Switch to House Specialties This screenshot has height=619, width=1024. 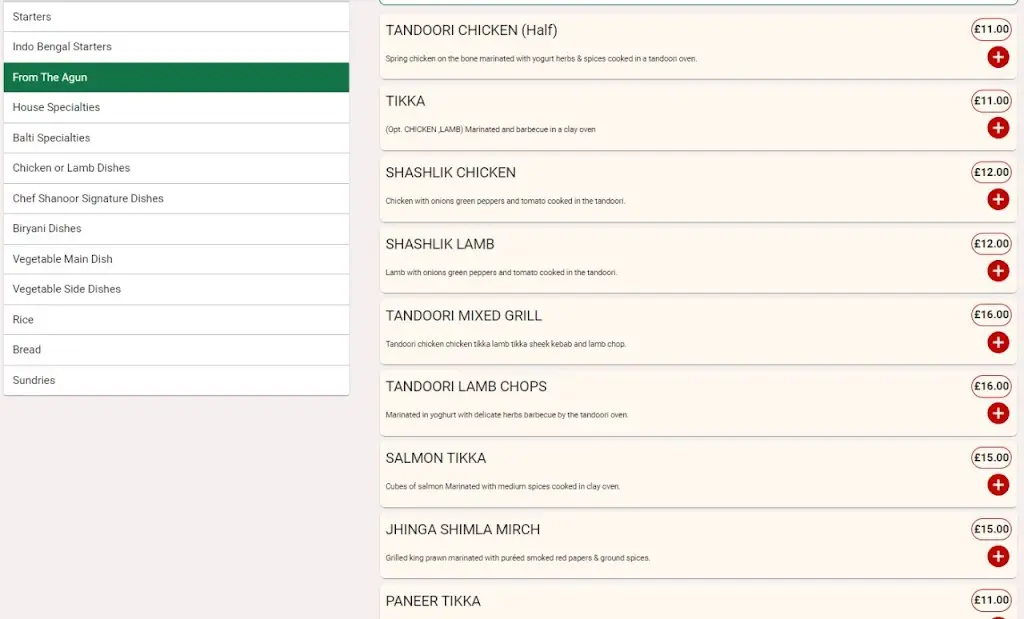tap(176, 107)
